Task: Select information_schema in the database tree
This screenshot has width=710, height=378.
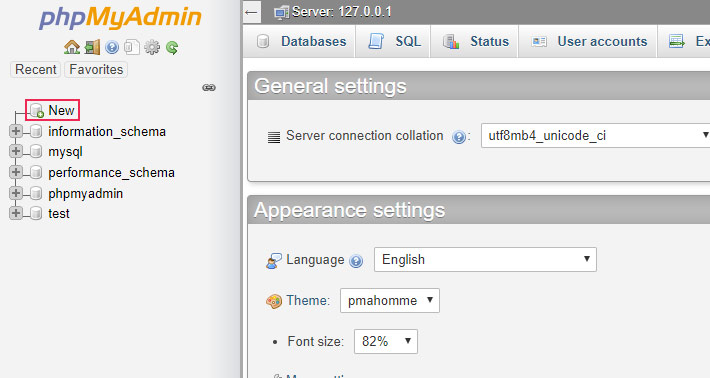Action: 107,132
